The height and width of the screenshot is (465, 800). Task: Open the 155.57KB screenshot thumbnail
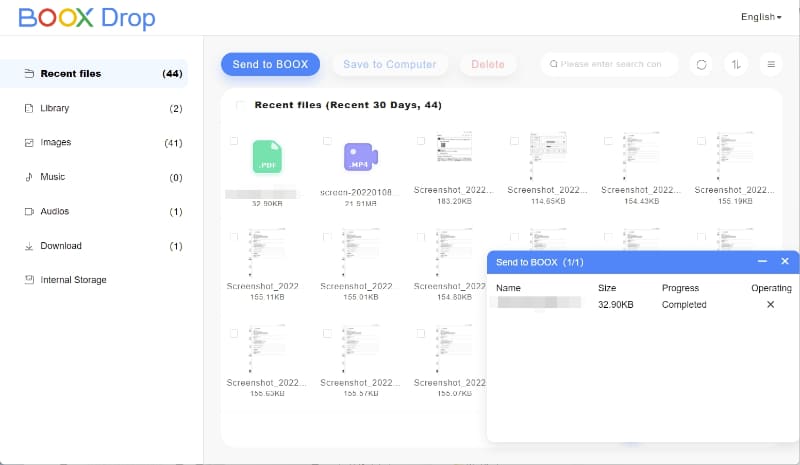point(361,349)
